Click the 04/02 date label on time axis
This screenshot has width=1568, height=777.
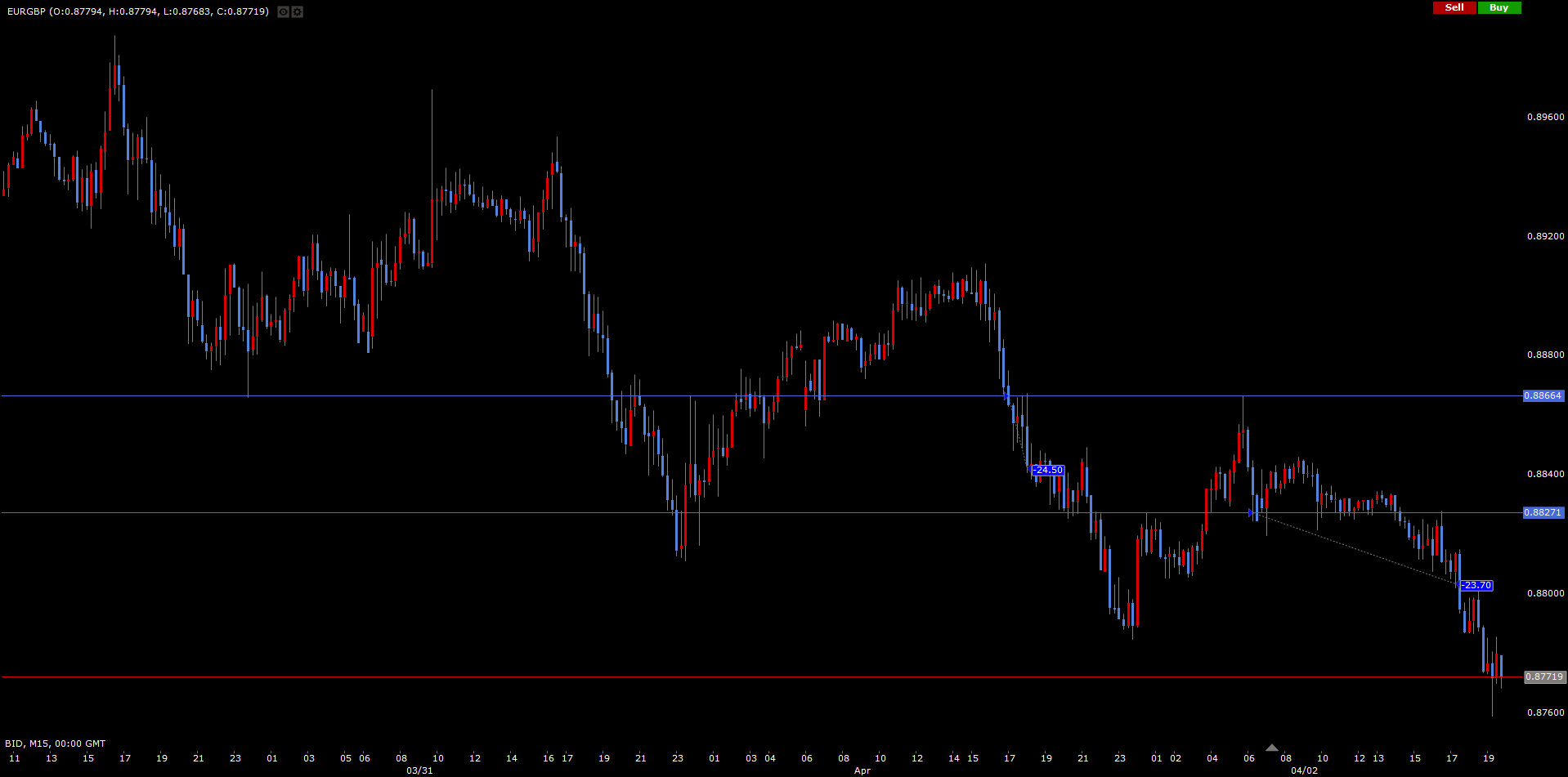(x=1304, y=770)
